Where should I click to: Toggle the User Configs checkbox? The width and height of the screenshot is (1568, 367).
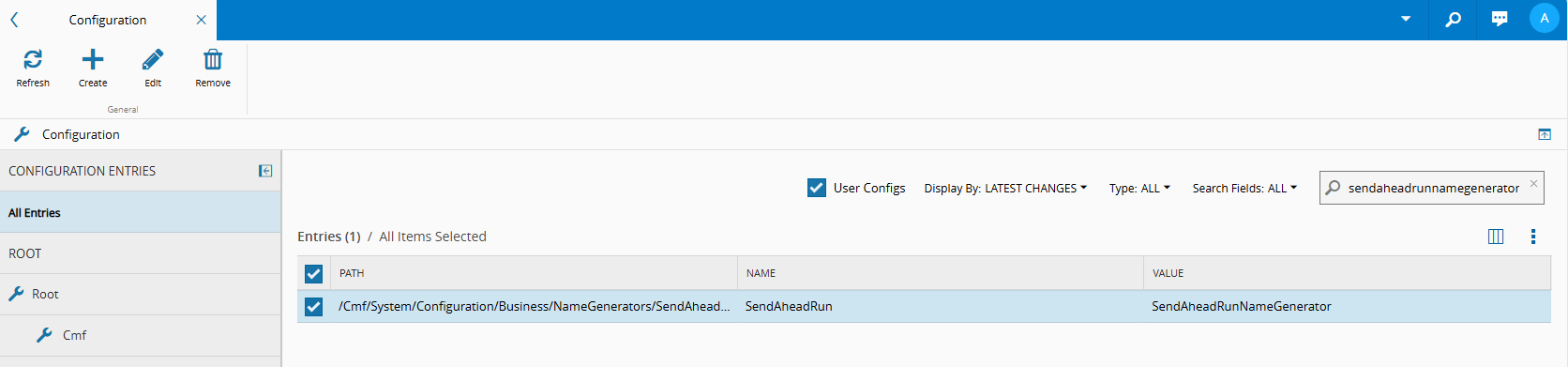[x=817, y=188]
